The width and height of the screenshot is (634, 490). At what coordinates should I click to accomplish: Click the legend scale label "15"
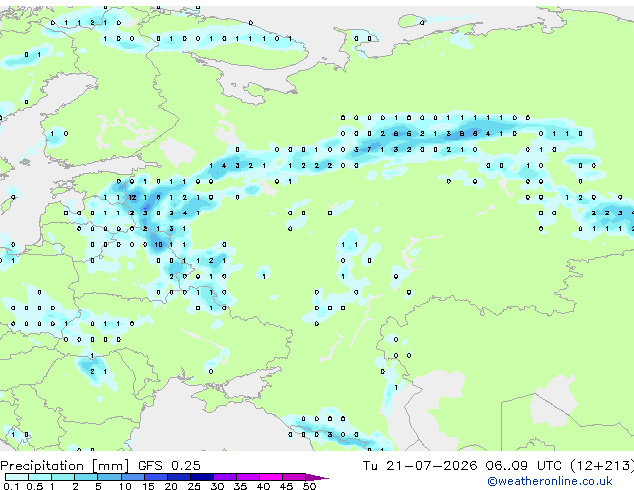coord(148,486)
